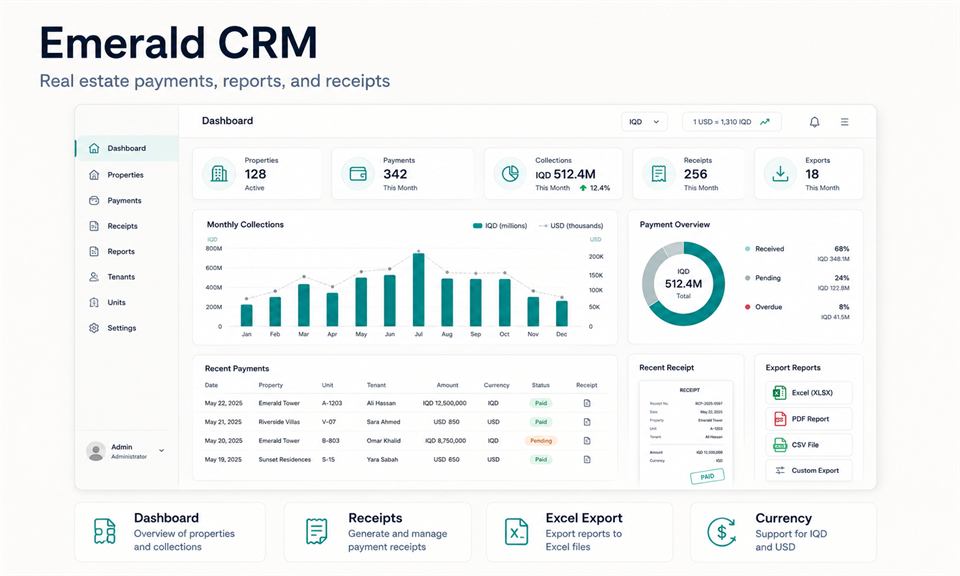Click the Excel (XLSX) file icon
This screenshot has height=576, width=960.
[779, 393]
